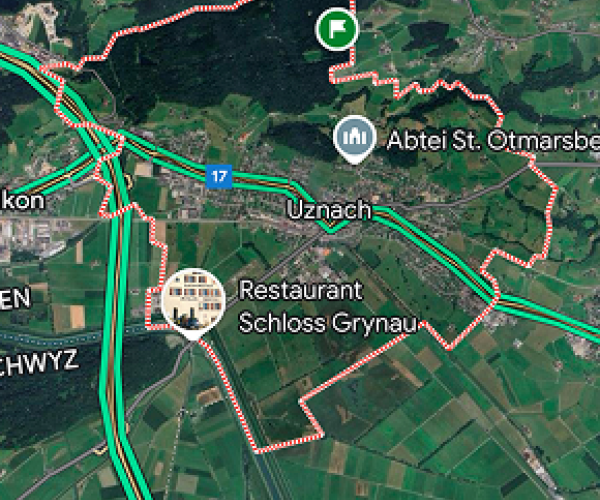This screenshot has width=600, height=500.
Task: Click the dark forest north of route 17
Action: [214, 57]
